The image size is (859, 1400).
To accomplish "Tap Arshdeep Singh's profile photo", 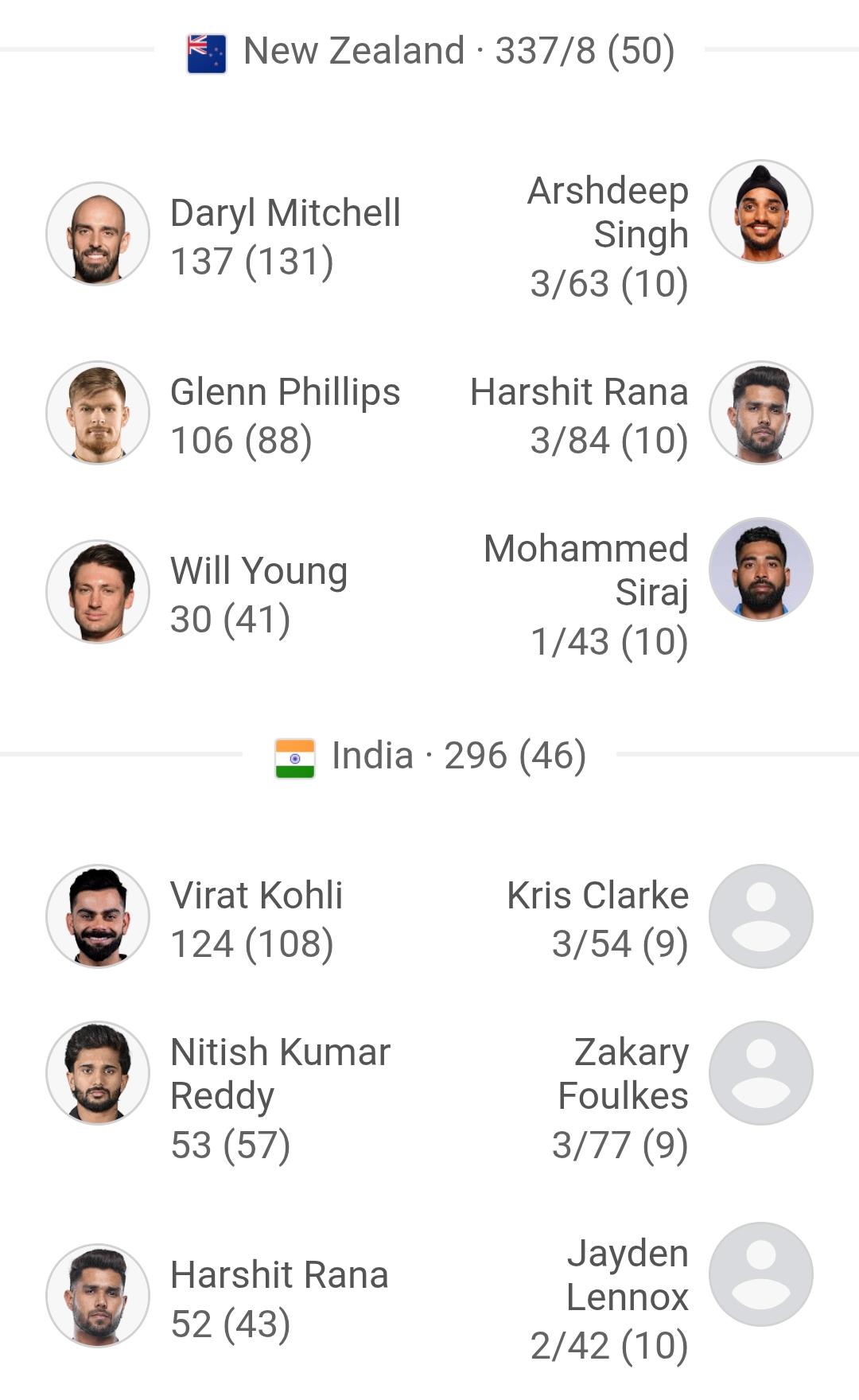I will [760, 212].
